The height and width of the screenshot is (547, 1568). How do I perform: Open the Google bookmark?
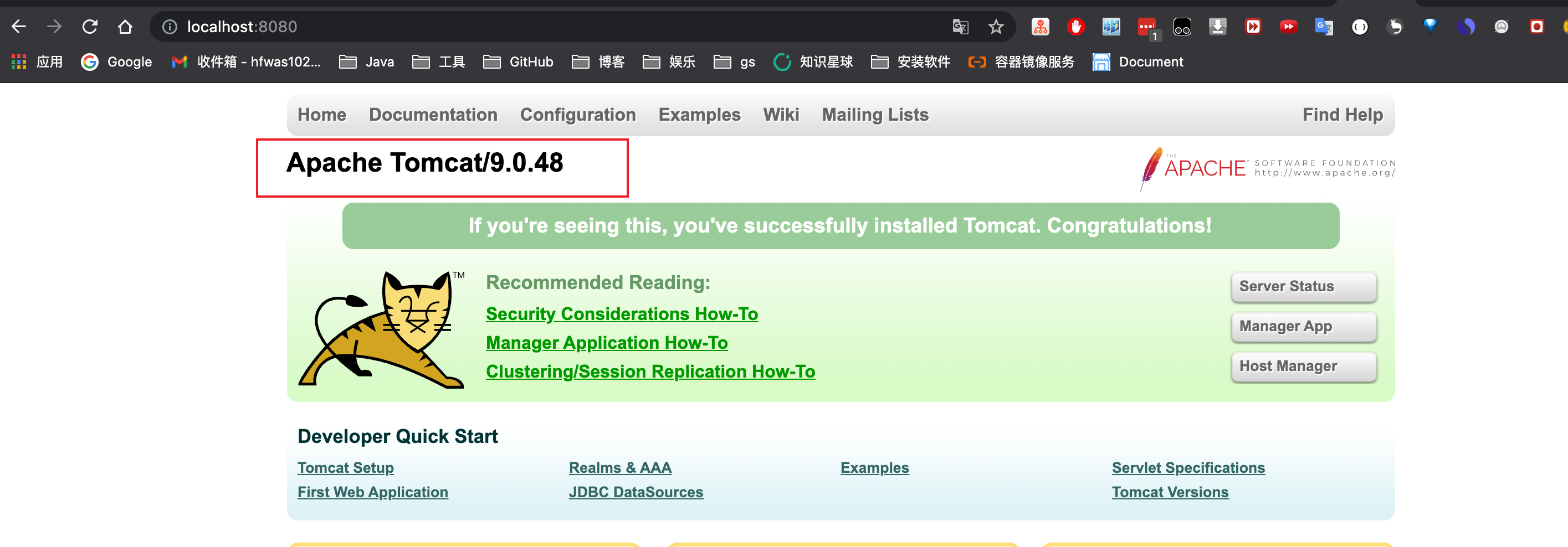pyautogui.click(x=117, y=62)
